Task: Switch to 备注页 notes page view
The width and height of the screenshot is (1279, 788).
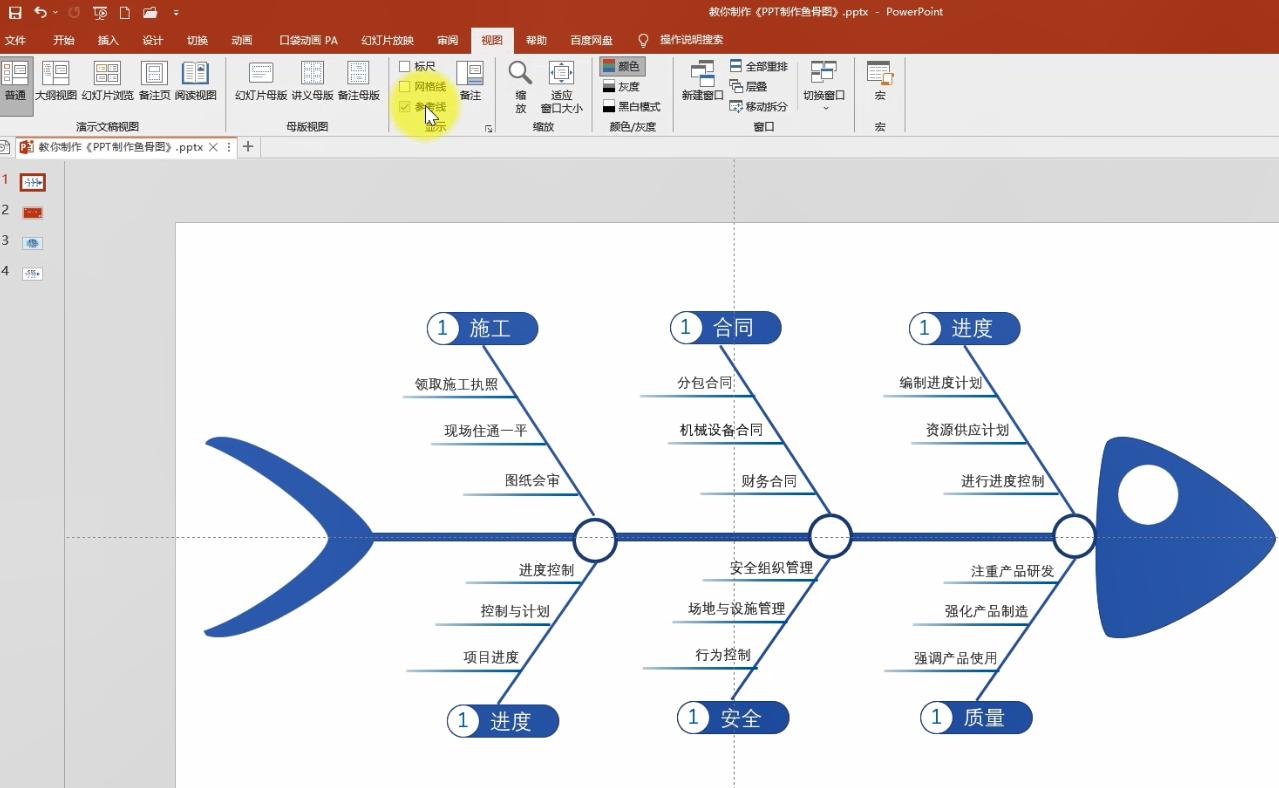Action: pos(154,82)
